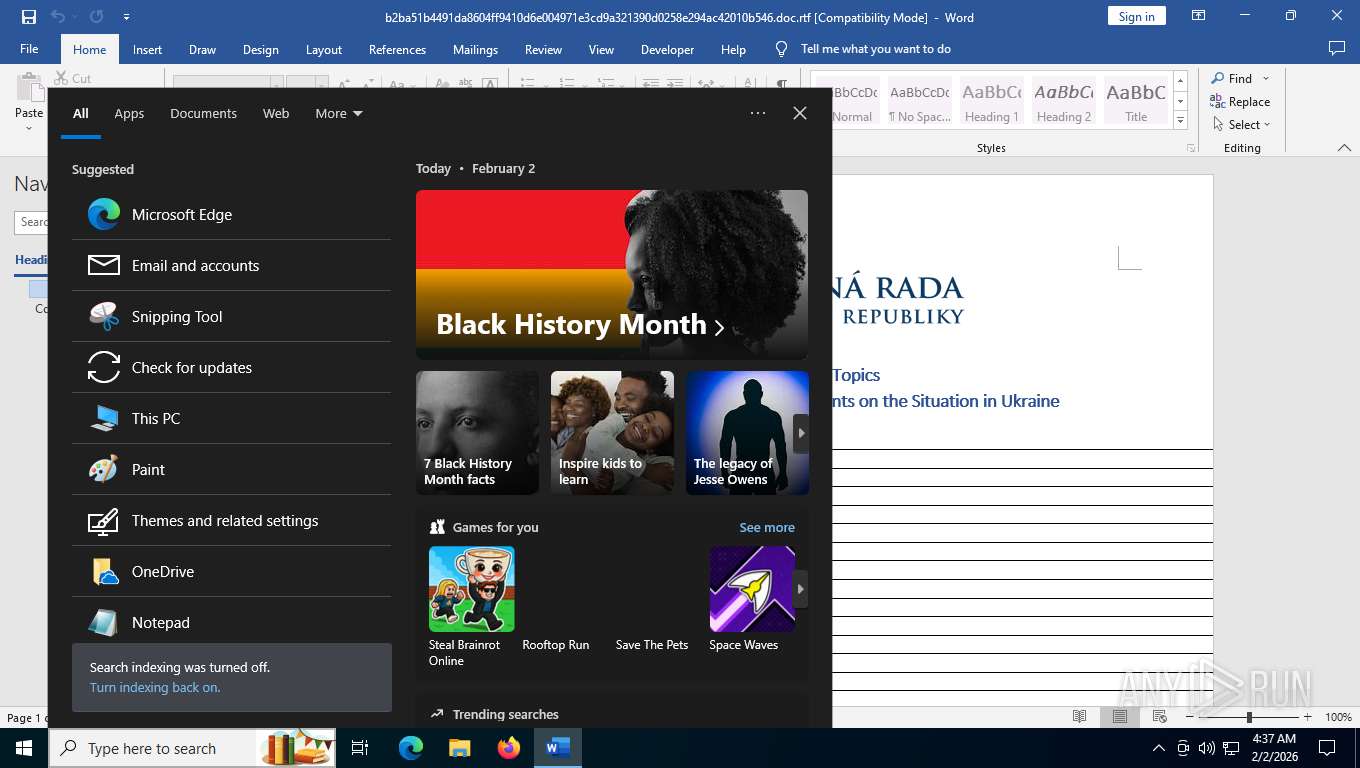
Task: Open Black History Month feature card
Action: pos(611,274)
